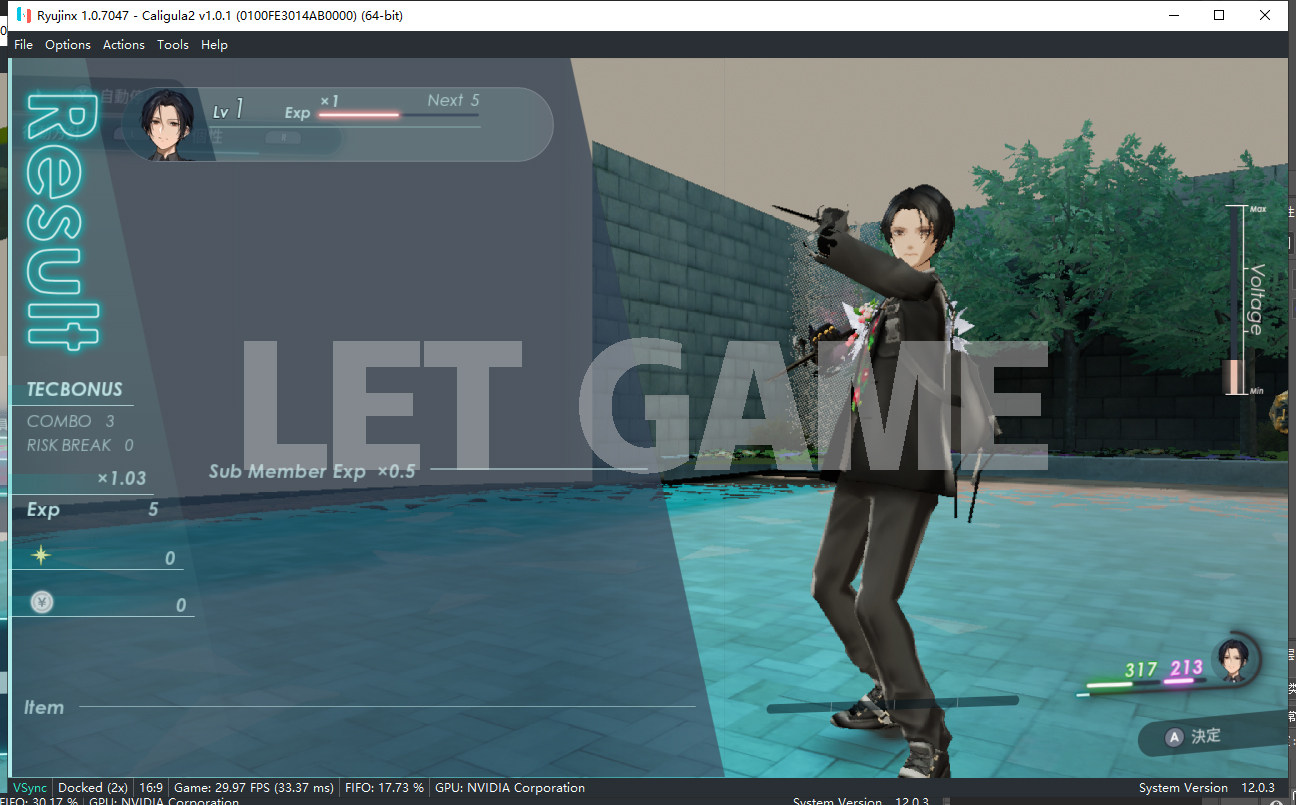Image resolution: width=1296 pixels, height=805 pixels.
Task: Click the yen coin currency icon
Action: click(41, 602)
